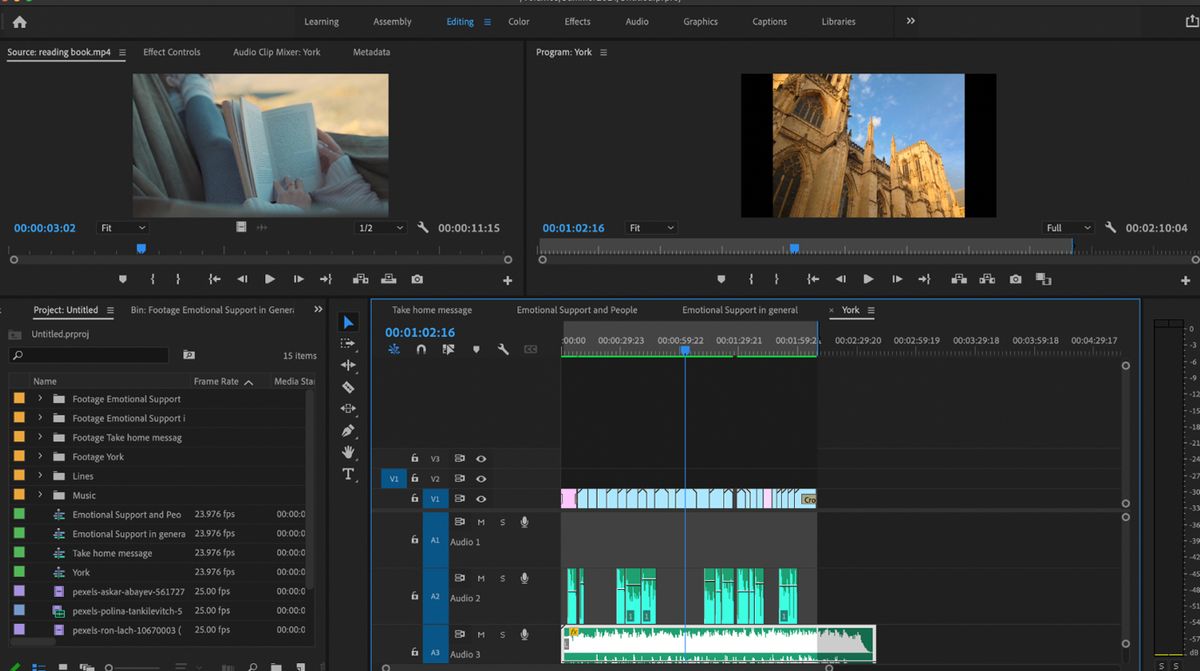
Task: Select the Razor tool in the tools panel
Action: click(x=348, y=387)
